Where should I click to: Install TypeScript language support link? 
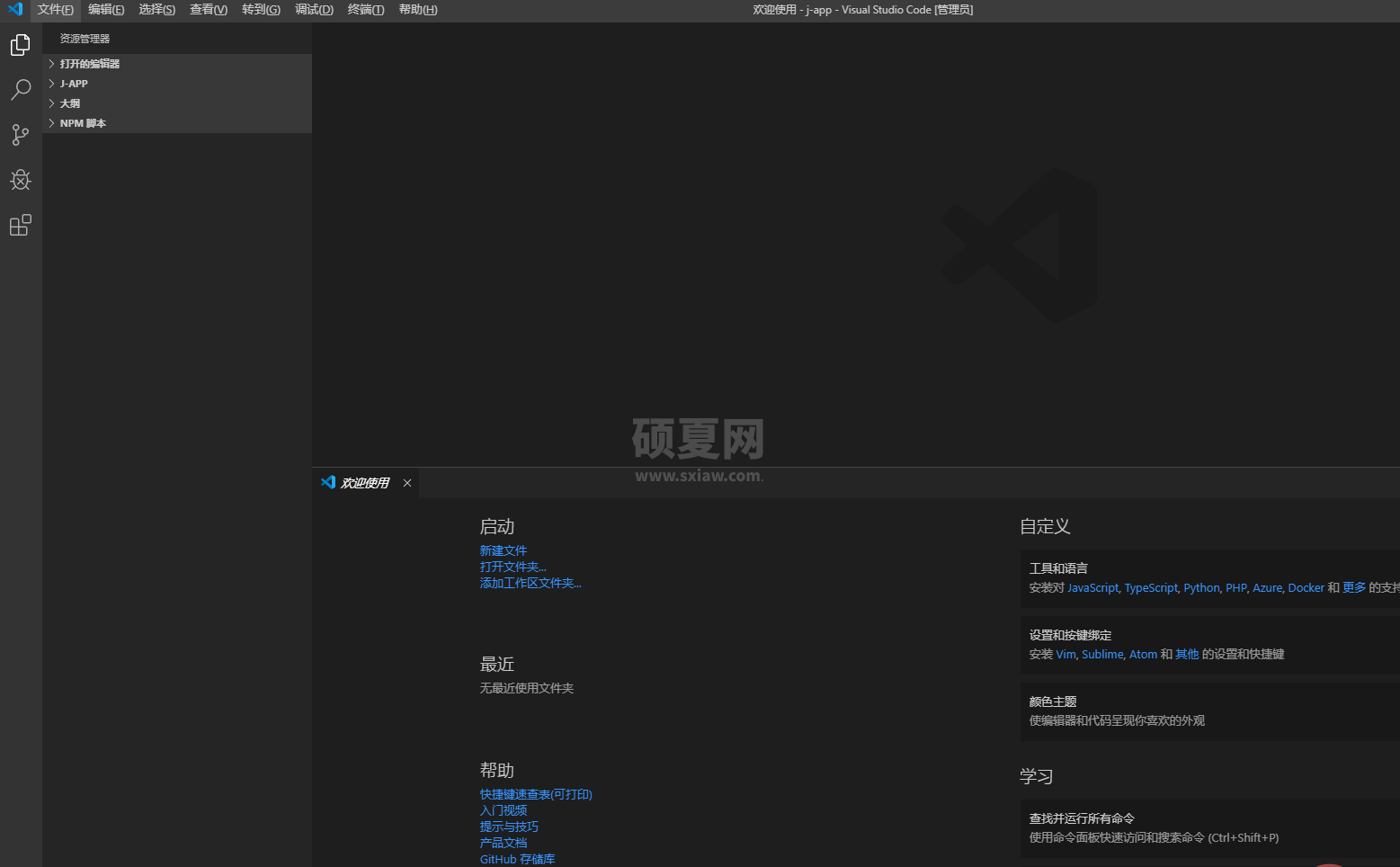point(1151,587)
